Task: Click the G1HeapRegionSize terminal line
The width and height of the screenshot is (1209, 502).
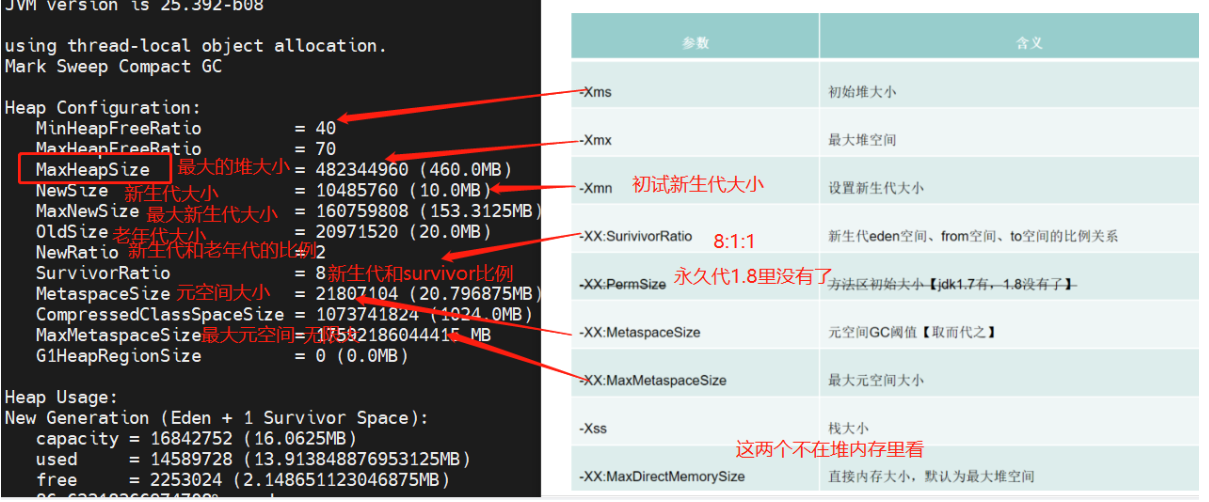Action: coord(118,356)
